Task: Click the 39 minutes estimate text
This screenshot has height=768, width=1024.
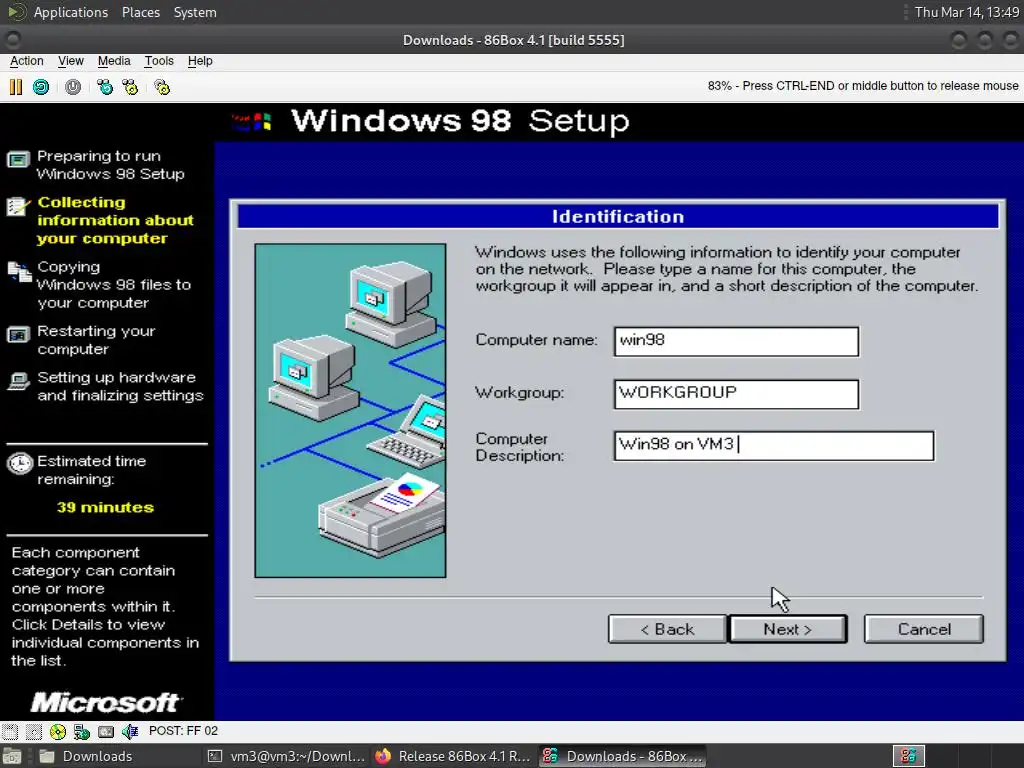Action: [x=105, y=507]
